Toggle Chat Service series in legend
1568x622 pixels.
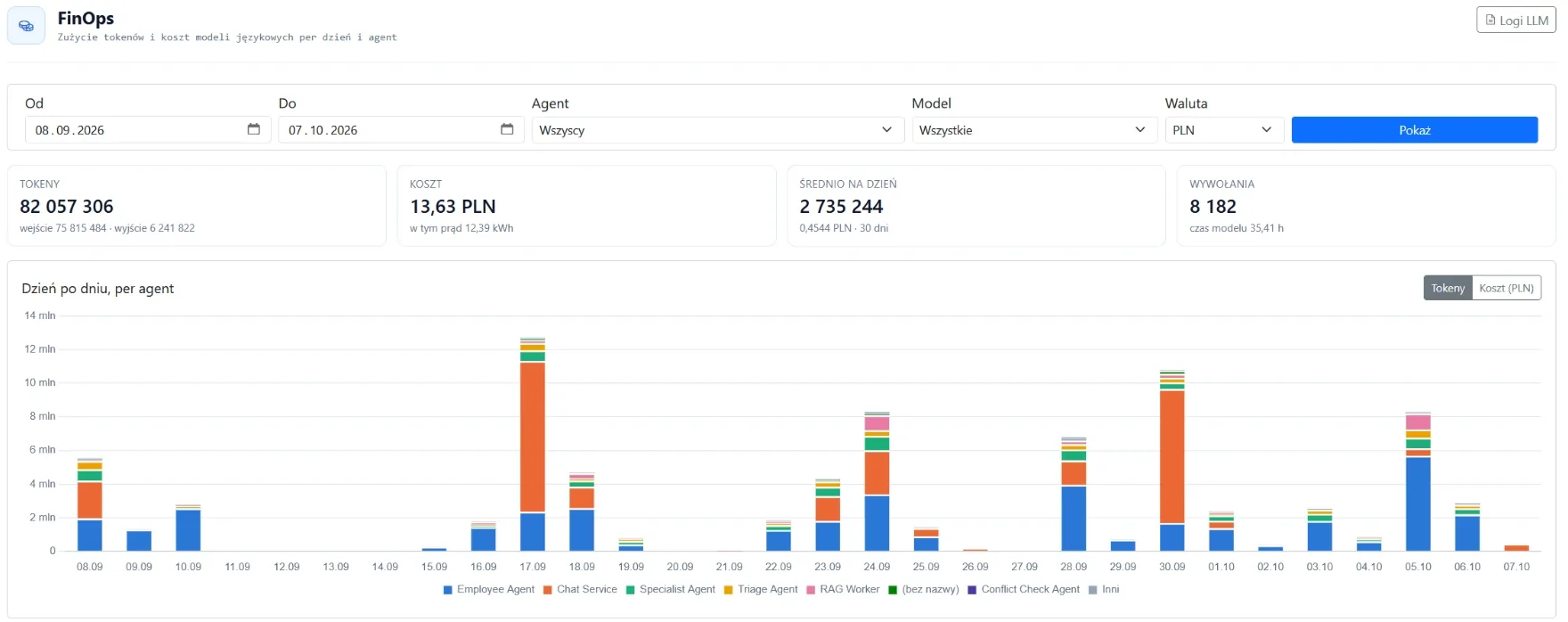click(x=580, y=589)
